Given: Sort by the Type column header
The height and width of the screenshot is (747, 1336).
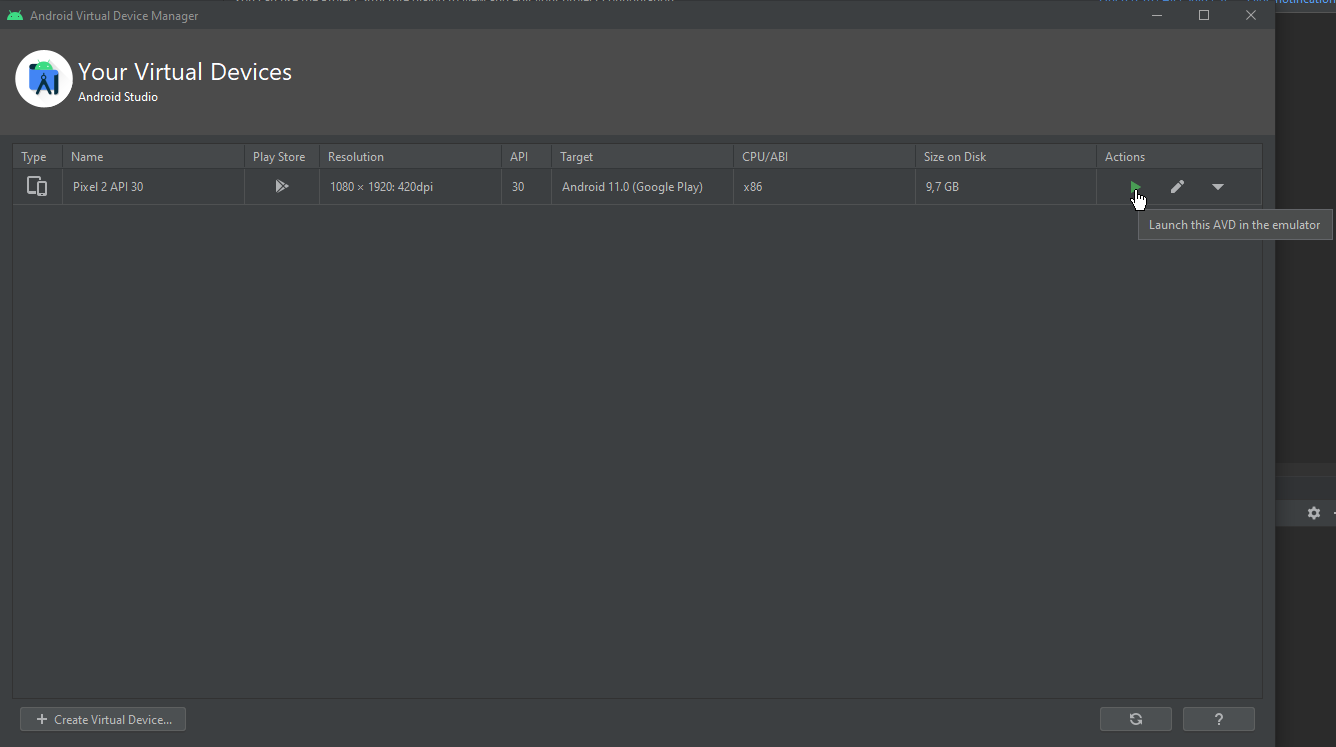Looking at the screenshot, I should click(38, 157).
